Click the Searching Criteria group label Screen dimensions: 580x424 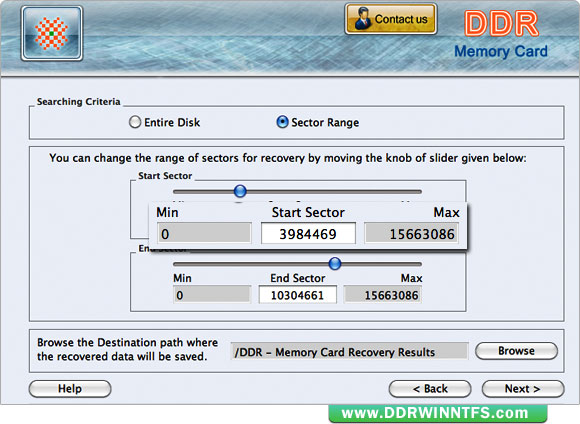(x=78, y=102)
